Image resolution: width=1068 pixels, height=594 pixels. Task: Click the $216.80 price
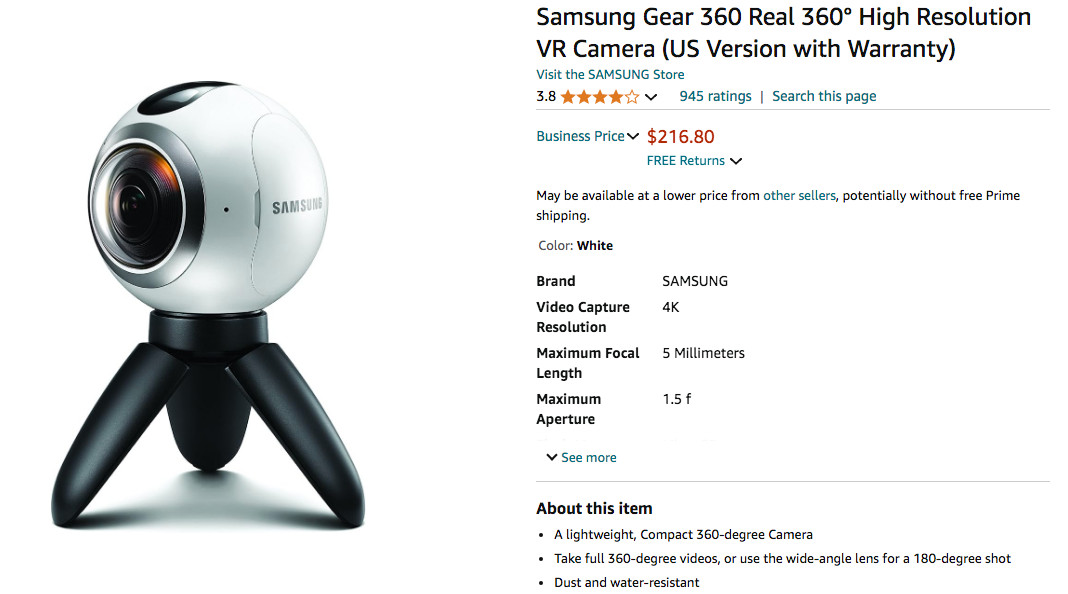(x=680, y=137)
